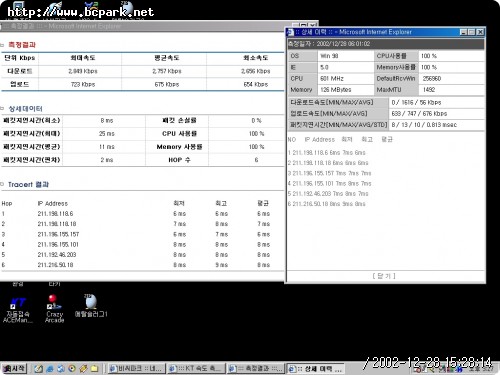This screenshot has height=375, width=500.
Task: Switch to the 상세 이력 taskbar window
Action: pyautogui.click(x=315, y=369)
